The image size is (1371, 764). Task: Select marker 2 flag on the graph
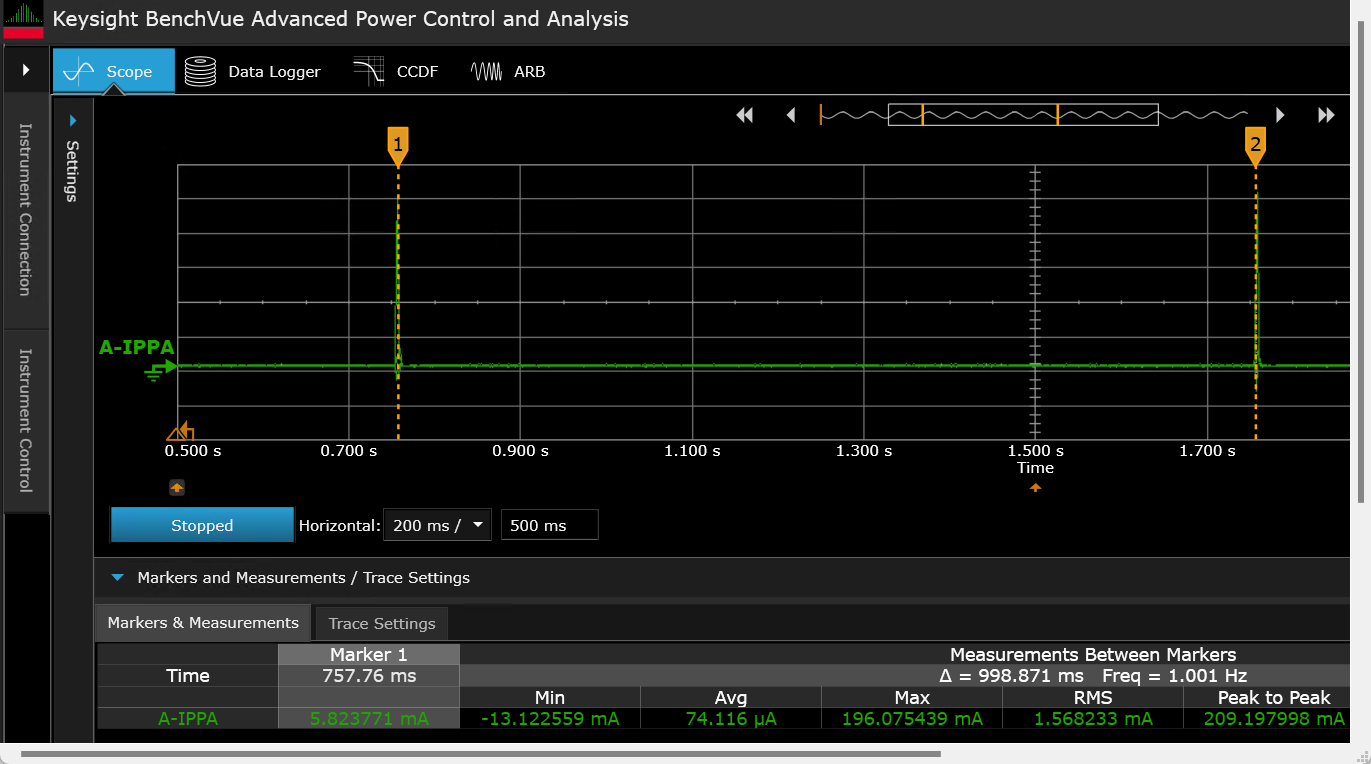point(1255,145)
